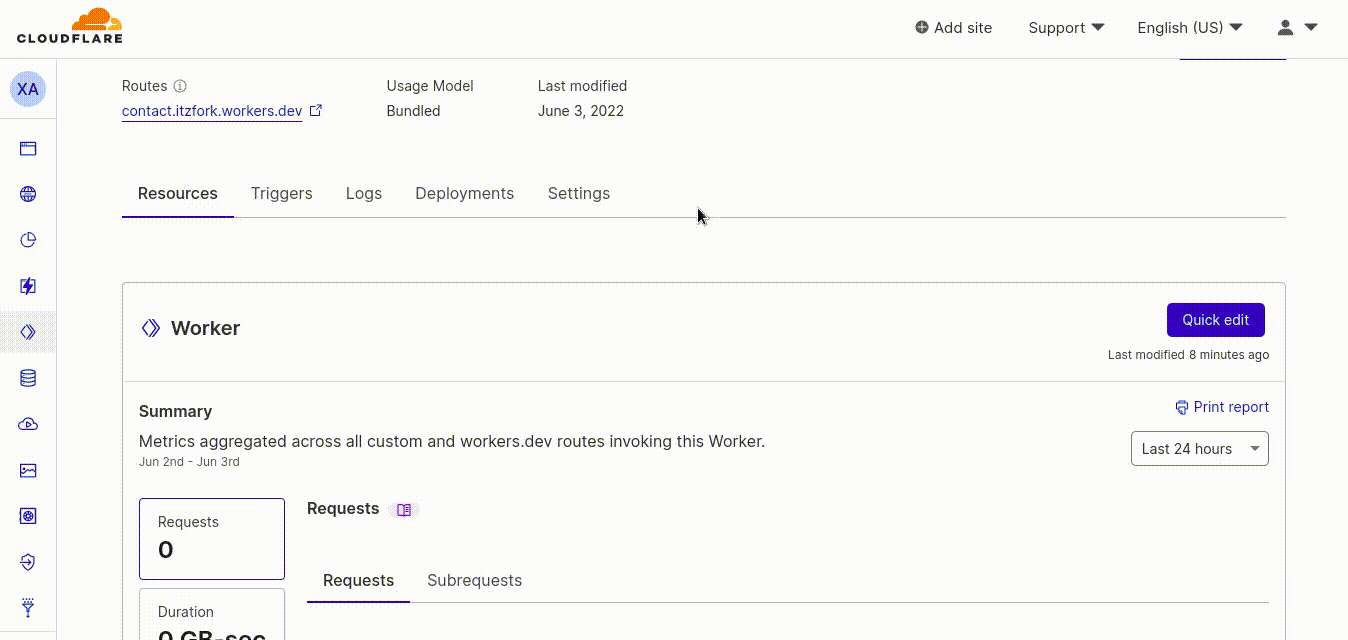Open the Stream cloud-play sidebar icon
Viewport: 1348px width, 640px height.
click(28, 424)
